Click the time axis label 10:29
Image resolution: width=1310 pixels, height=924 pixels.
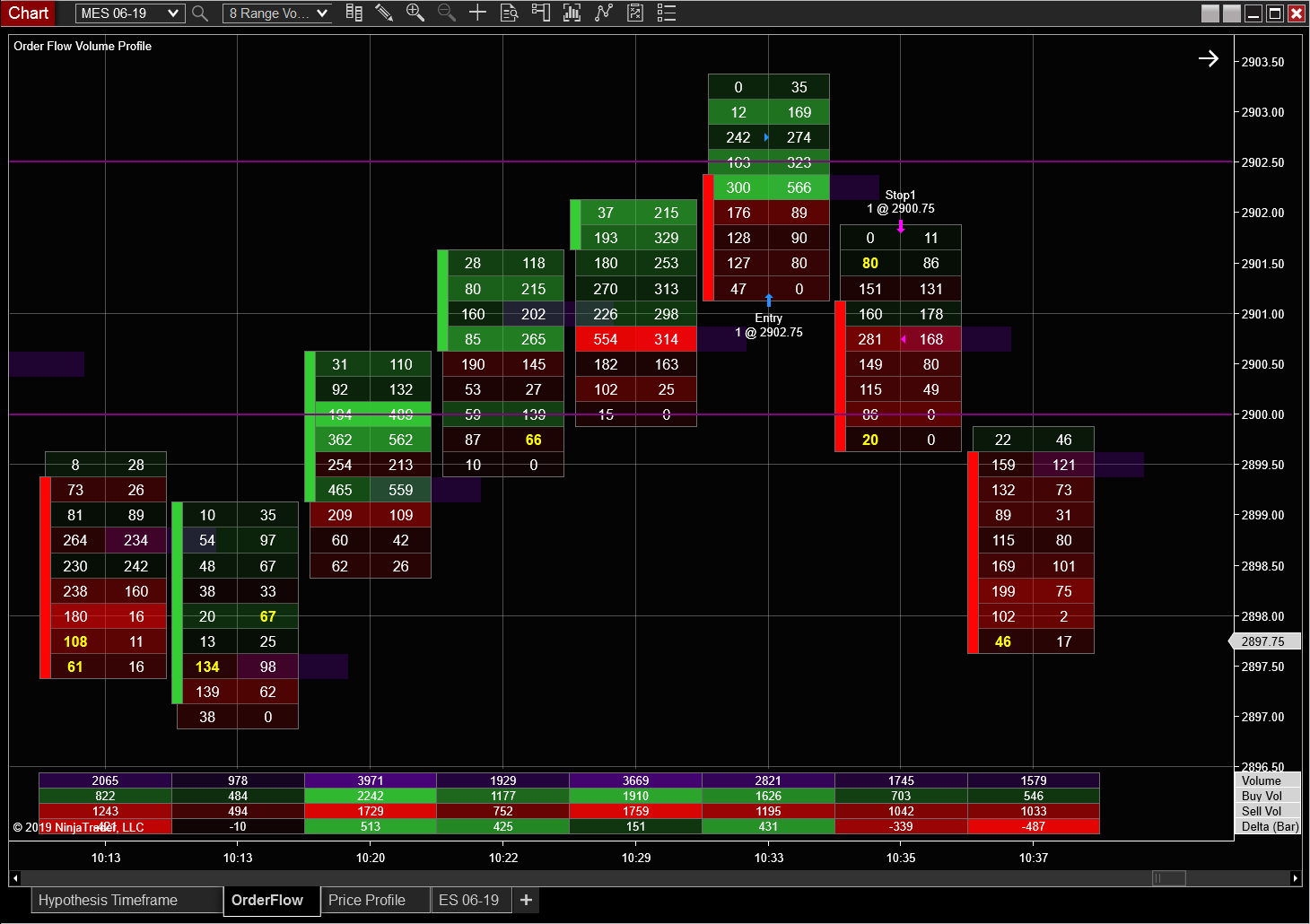coord(636,858)
